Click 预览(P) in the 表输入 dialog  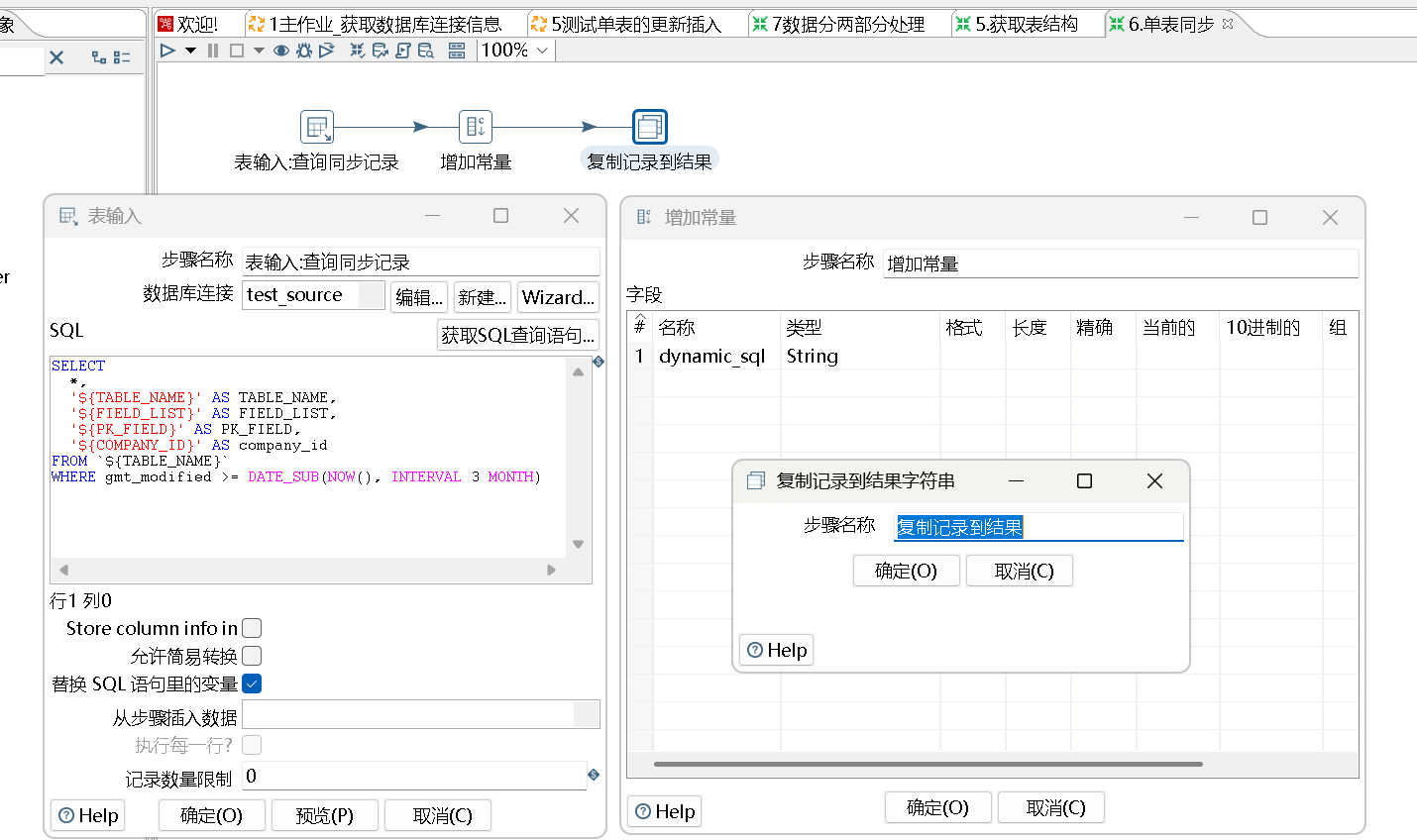point(325,815)
